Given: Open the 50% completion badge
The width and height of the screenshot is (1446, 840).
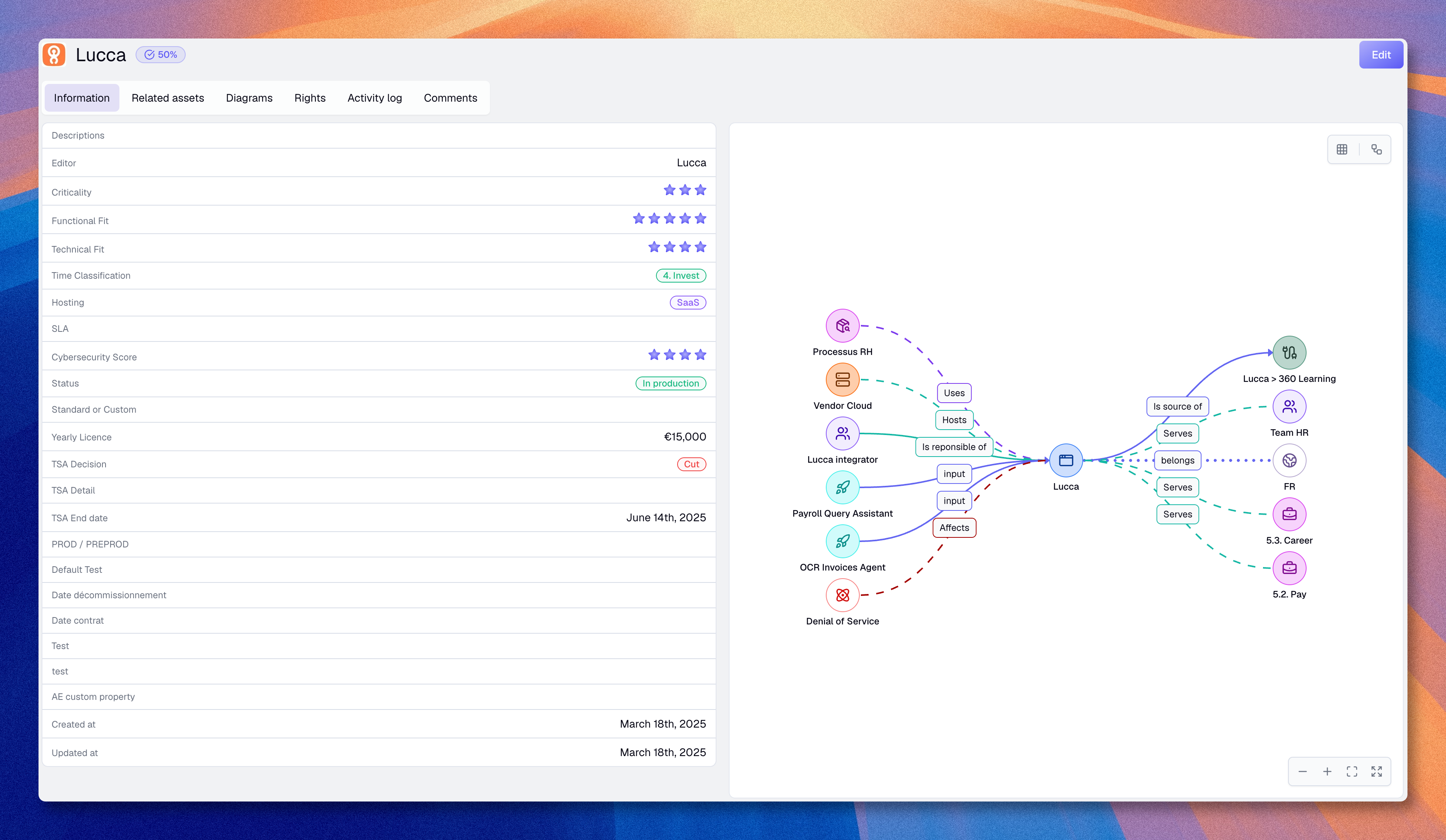Looking at the screenshot, I should [x=160, y=54].
